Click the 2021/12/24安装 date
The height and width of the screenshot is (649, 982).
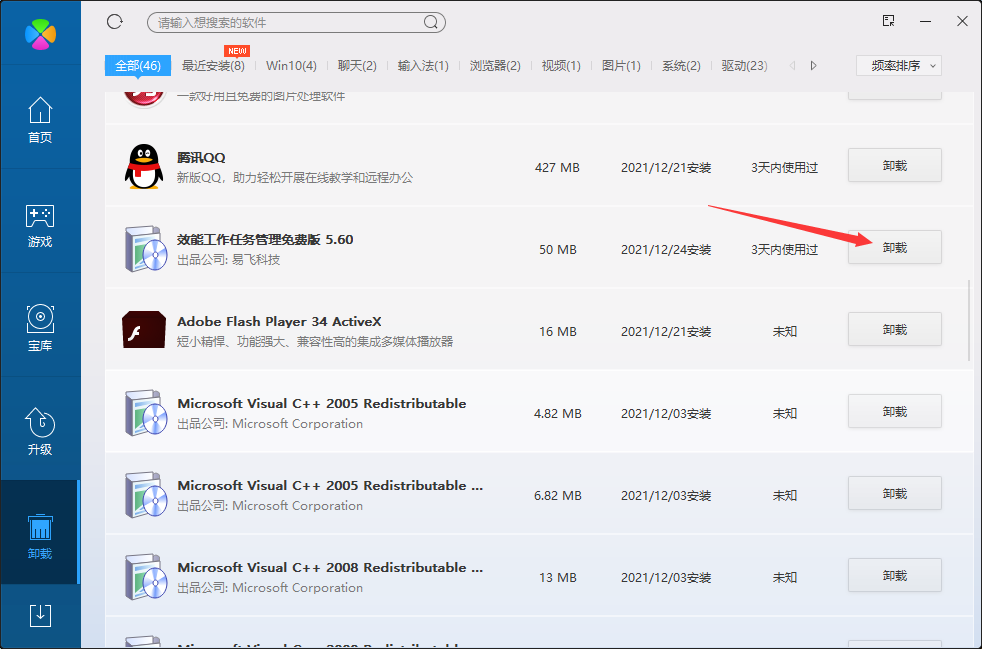[x=666, y=249]
